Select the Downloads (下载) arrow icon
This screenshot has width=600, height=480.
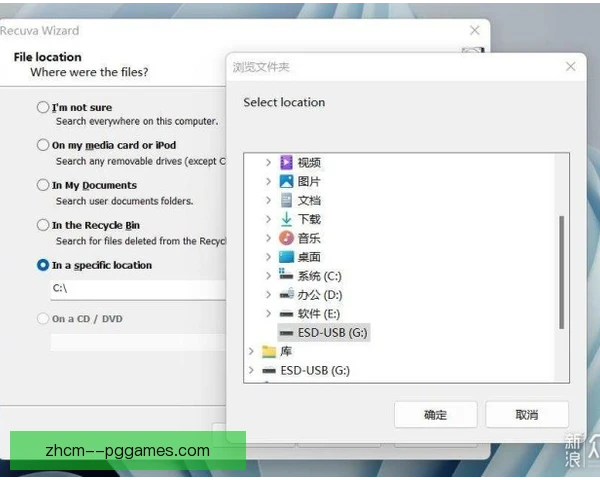click(286, 219)
